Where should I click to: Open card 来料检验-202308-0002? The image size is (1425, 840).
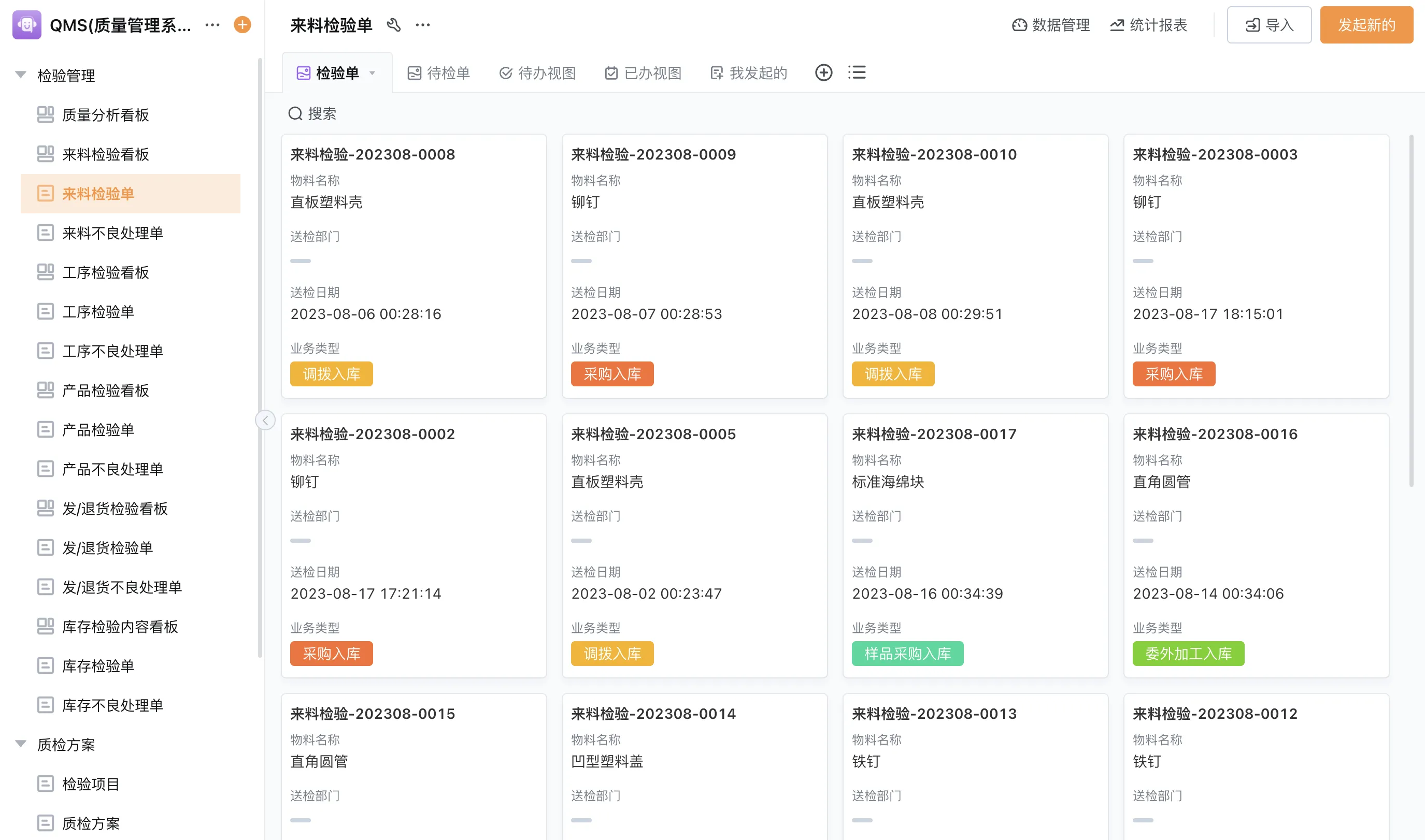coord(414,546)
